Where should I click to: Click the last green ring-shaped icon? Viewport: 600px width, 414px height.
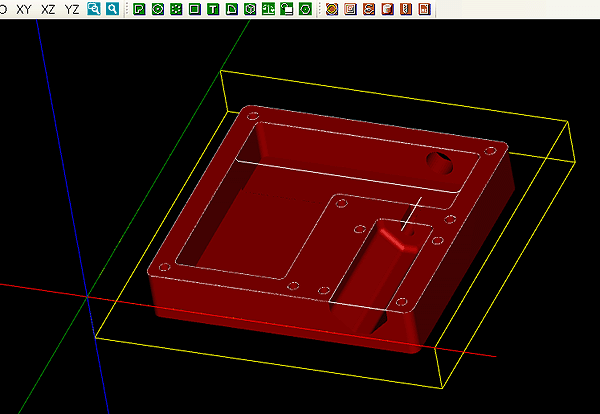[x=305, y=9]
